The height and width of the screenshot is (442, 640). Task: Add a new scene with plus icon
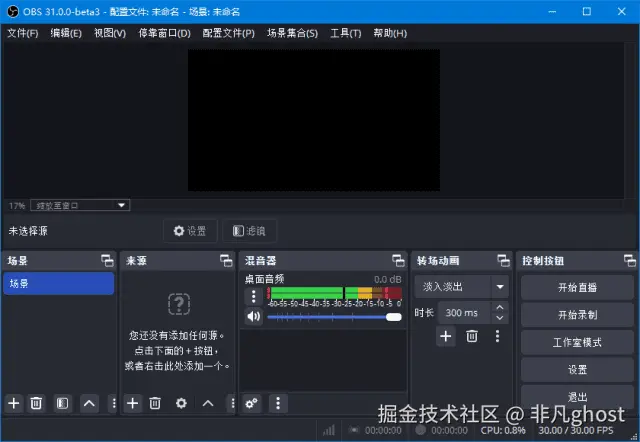(x=14, y=403)
